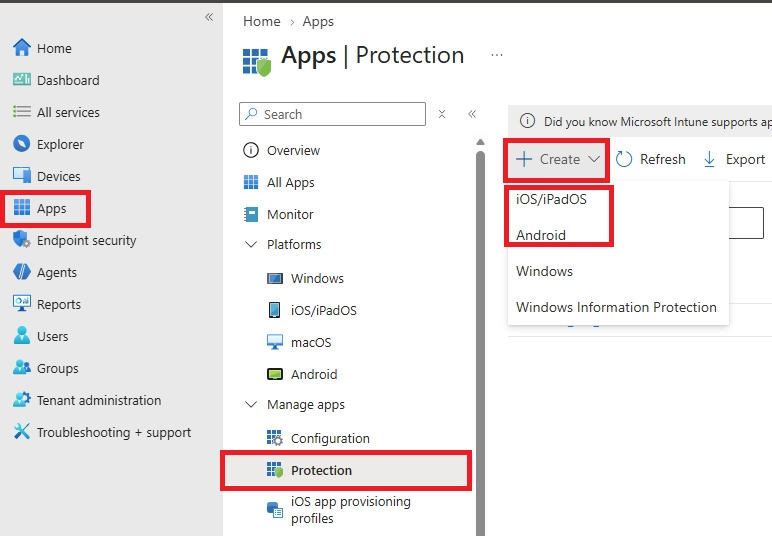This screenshot has width=772, height=536.
Task: Collapse the Manage apps section chevron
Action: coord(251,404)
